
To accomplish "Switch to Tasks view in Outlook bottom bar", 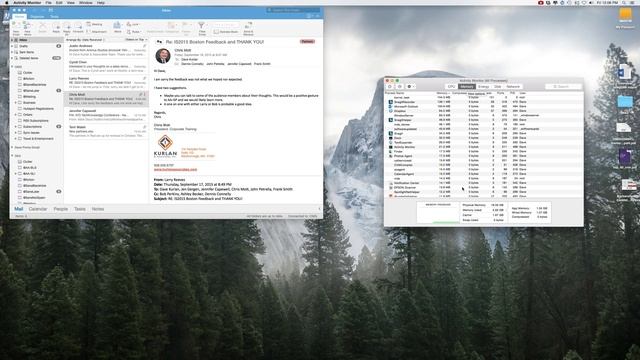I will [x=80, y=209].
